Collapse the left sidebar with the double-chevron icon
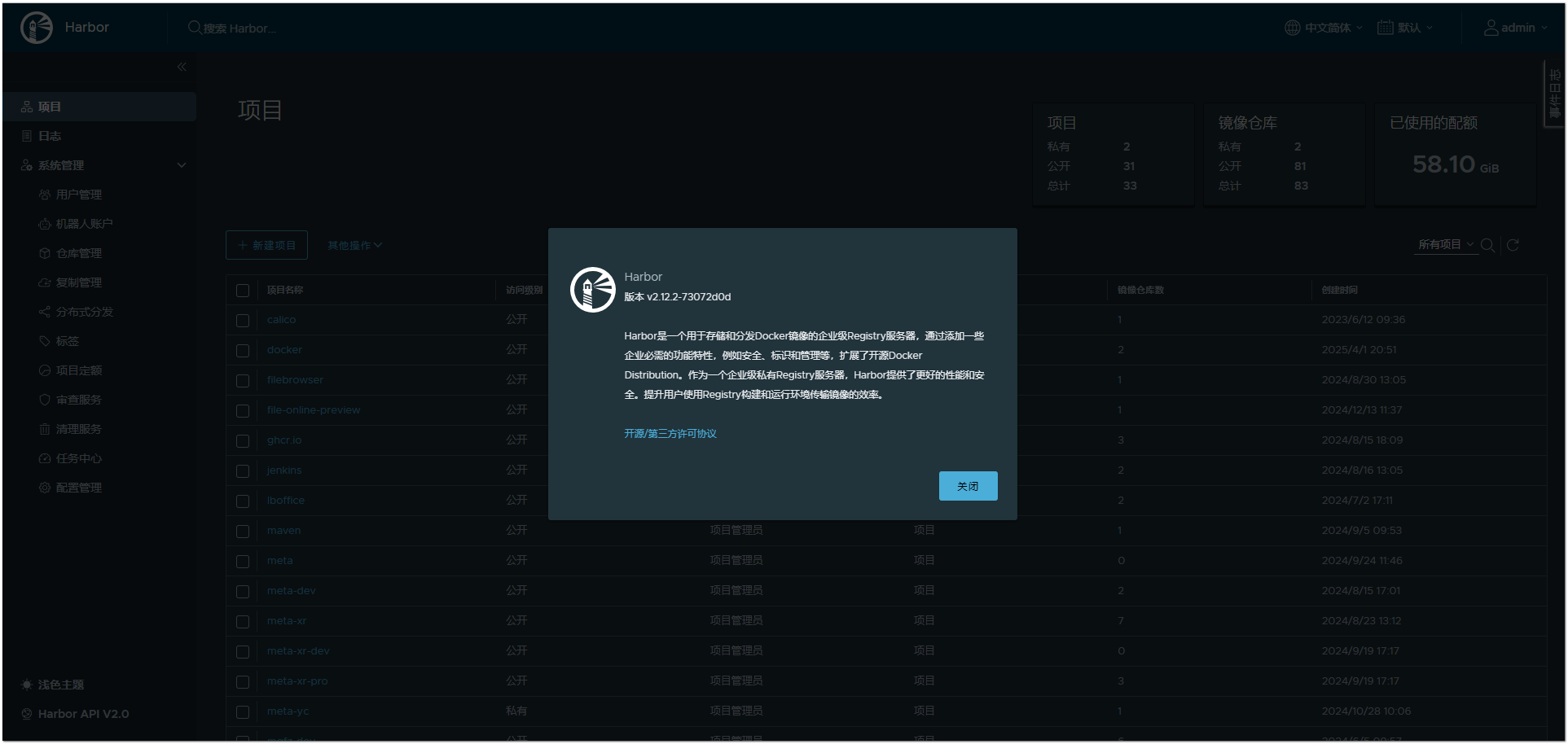The height and width of the screenshot is (744, 1568). tap(182, 67)
